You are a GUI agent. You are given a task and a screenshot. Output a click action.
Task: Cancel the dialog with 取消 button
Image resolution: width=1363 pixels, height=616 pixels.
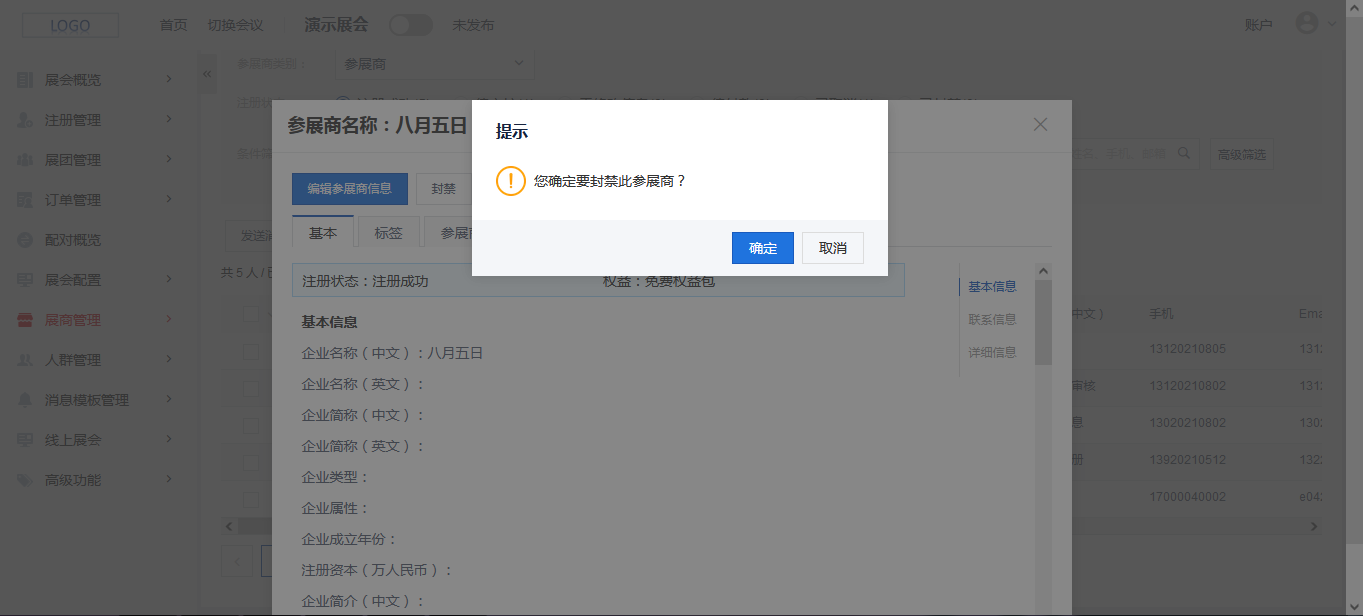(832, 248)
